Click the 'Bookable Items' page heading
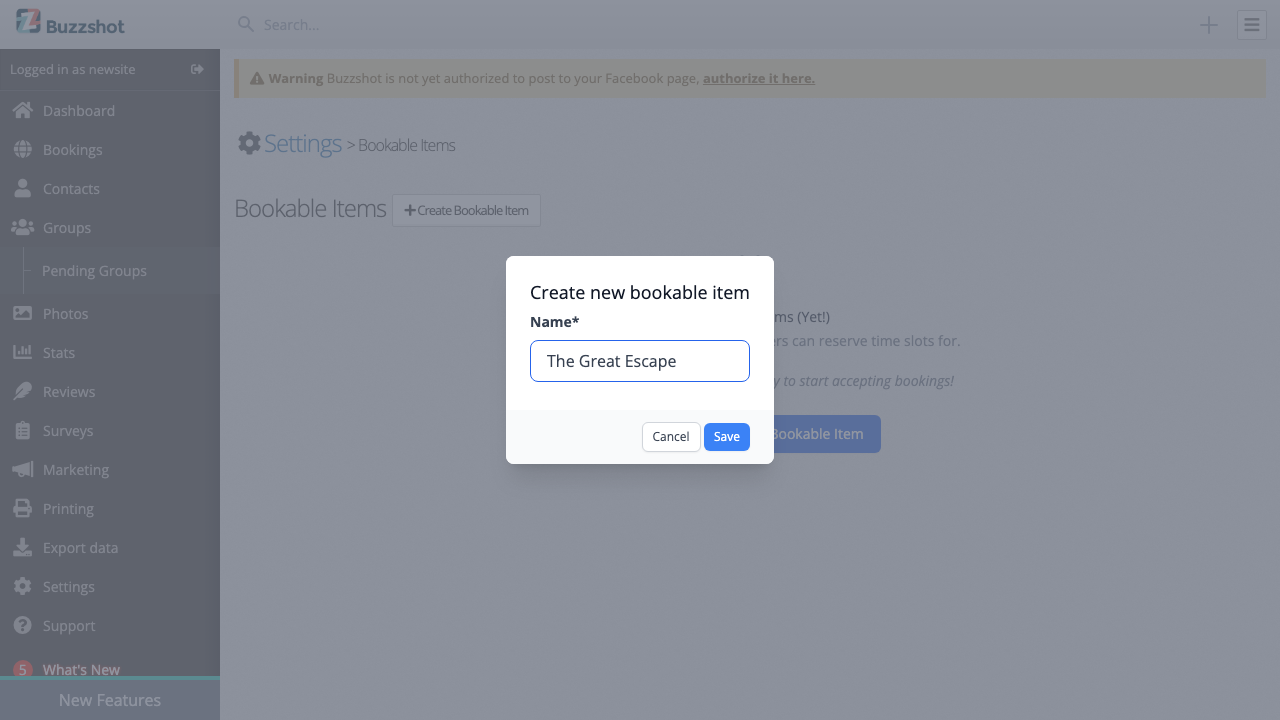1280x720 pixels. (x=310, y=209)
